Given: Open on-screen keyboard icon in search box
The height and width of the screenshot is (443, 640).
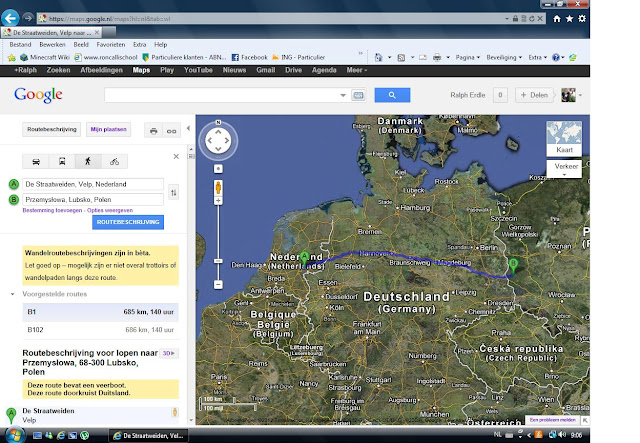Looking at the screenshot, I should tap(358, 95).
